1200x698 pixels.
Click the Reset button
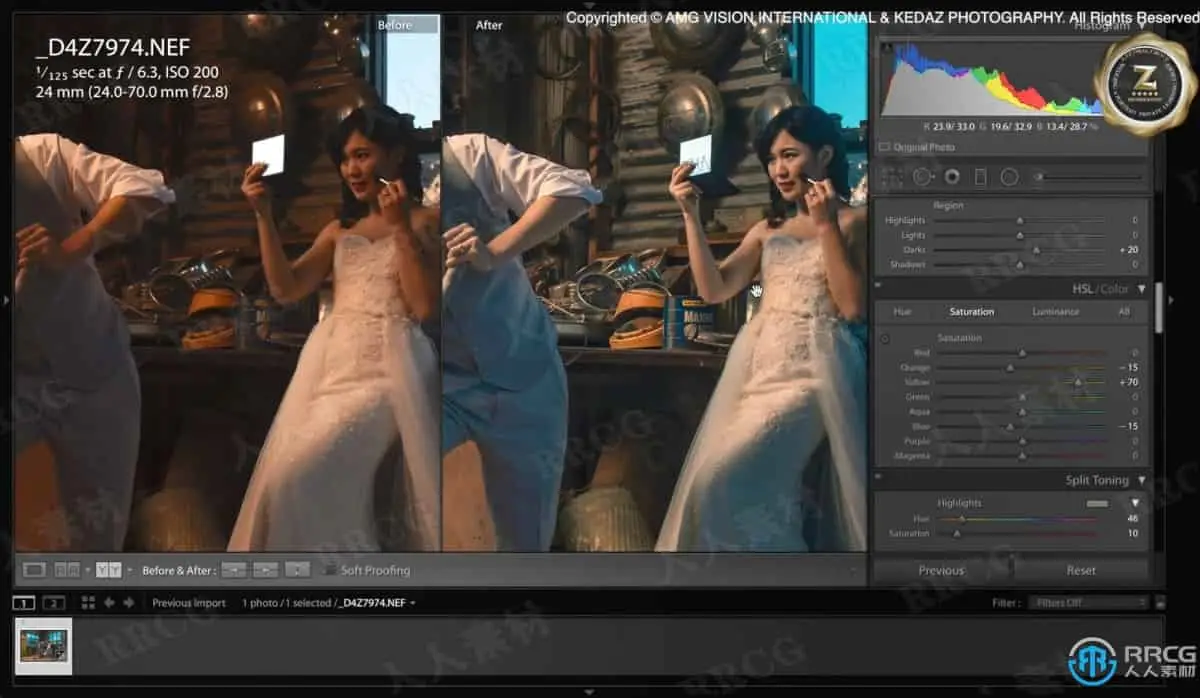(x=1081, y=570)
